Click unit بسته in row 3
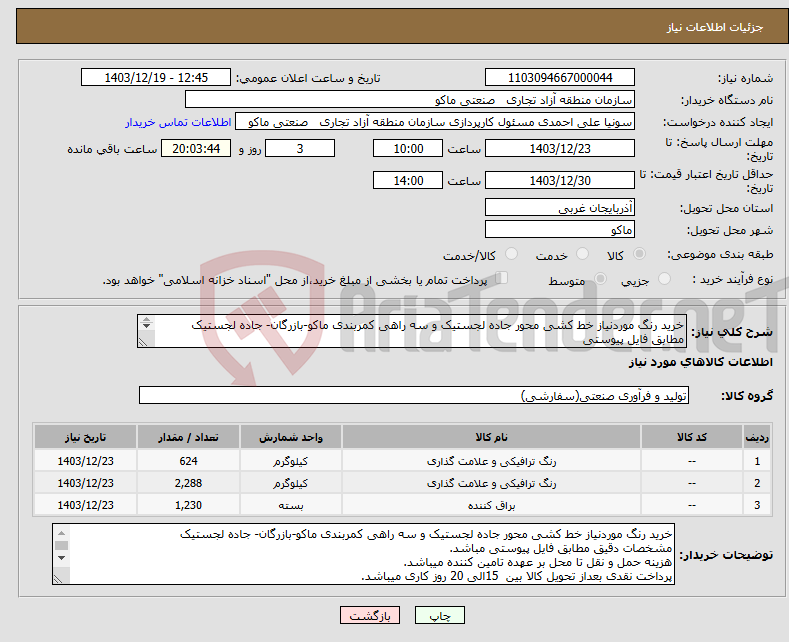The height and width of the screenshot is (642, 789). click(x=290, y=505)
